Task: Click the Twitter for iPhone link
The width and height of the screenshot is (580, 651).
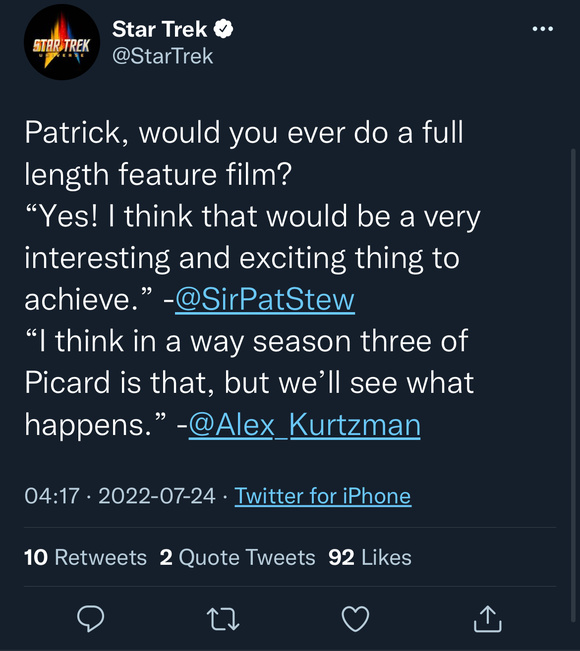Action: [x=323, y=496]
